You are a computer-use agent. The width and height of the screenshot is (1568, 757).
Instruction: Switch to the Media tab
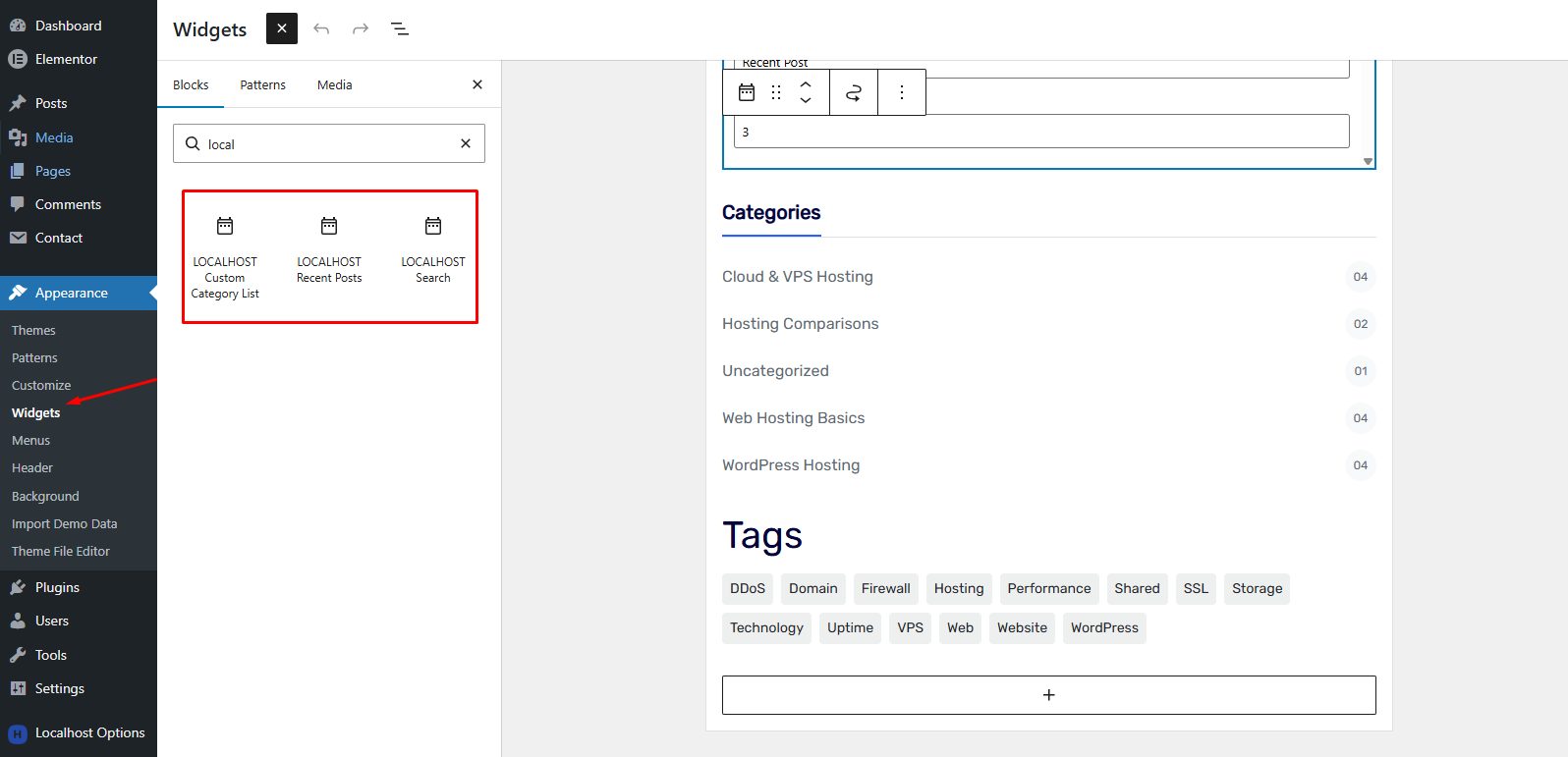pos(334,85)
